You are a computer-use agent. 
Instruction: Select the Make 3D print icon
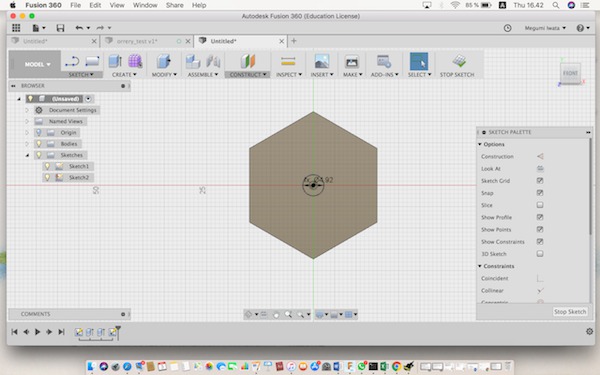pos(352,62)
